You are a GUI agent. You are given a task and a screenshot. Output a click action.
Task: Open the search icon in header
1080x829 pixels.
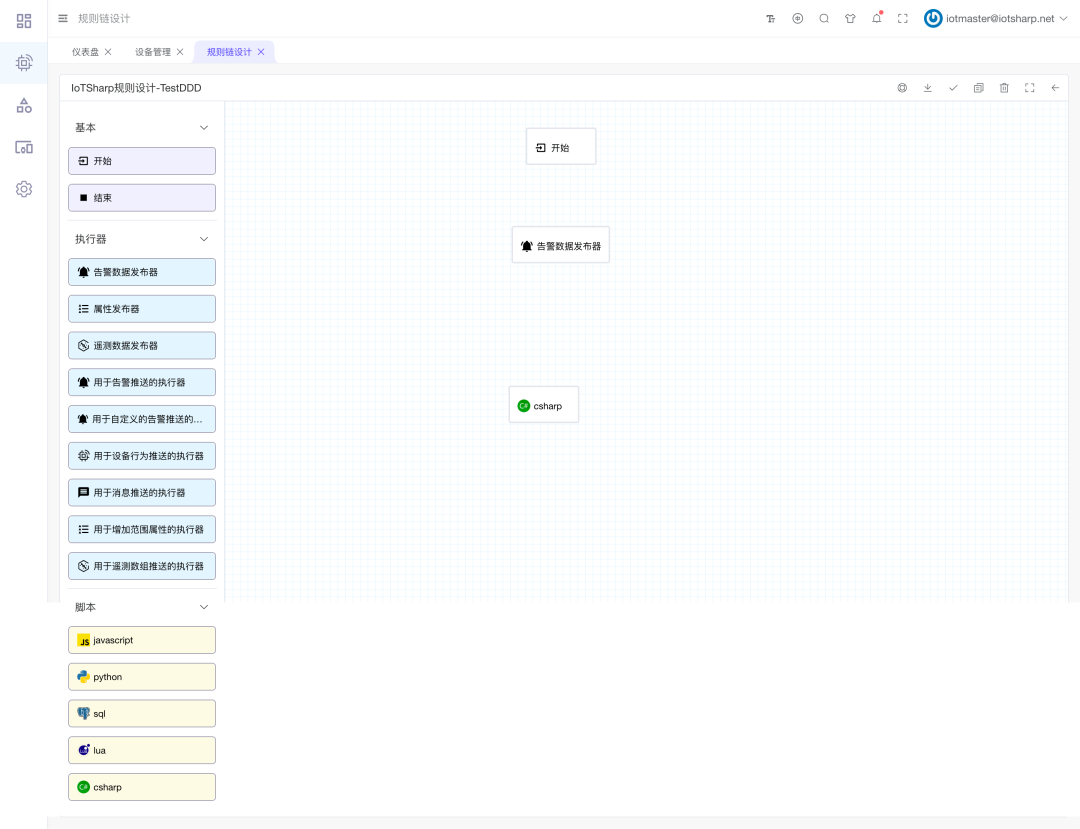click(824, 19)
